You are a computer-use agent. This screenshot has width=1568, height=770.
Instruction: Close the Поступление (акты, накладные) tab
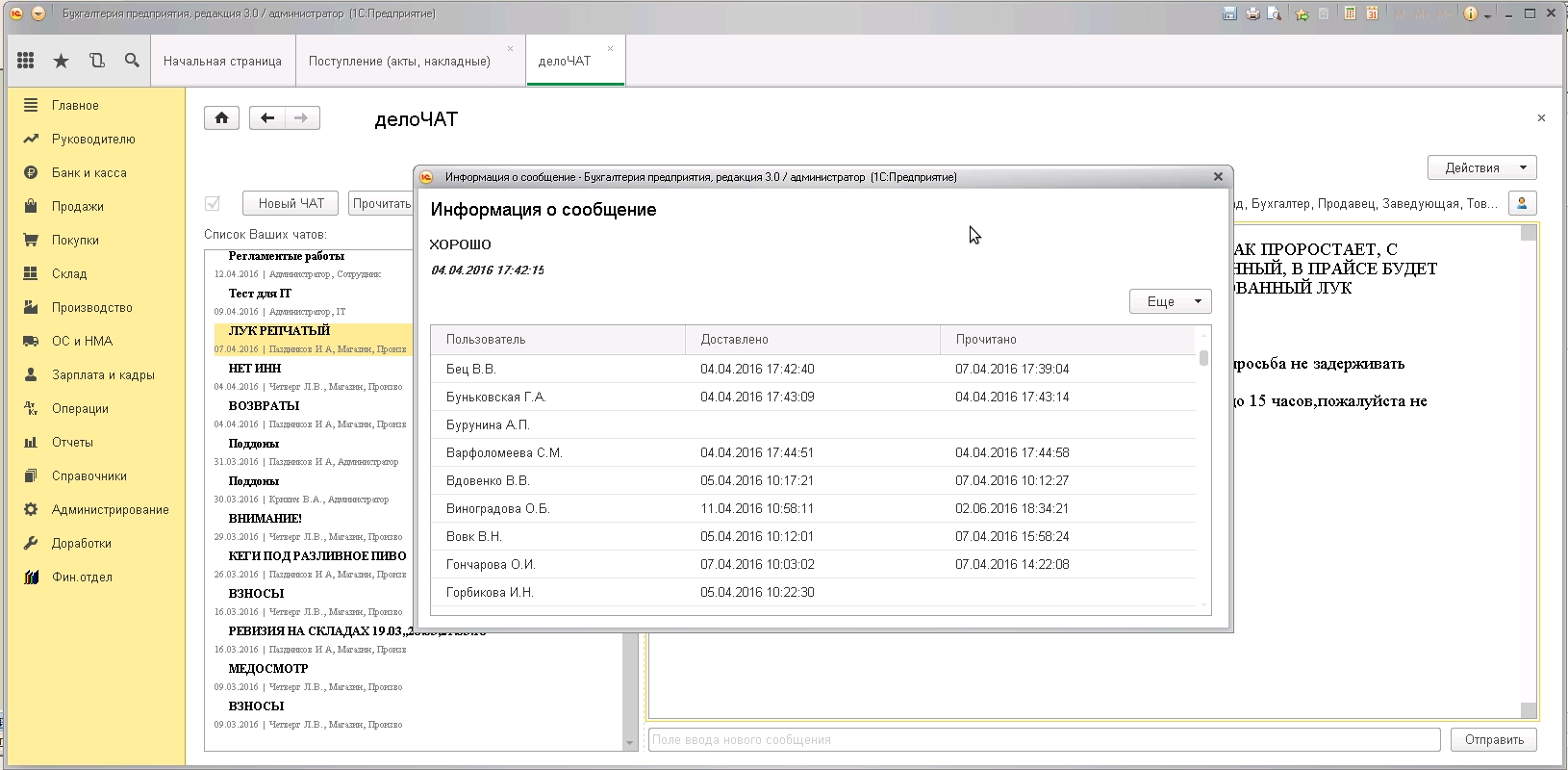(x=510, y=48)
